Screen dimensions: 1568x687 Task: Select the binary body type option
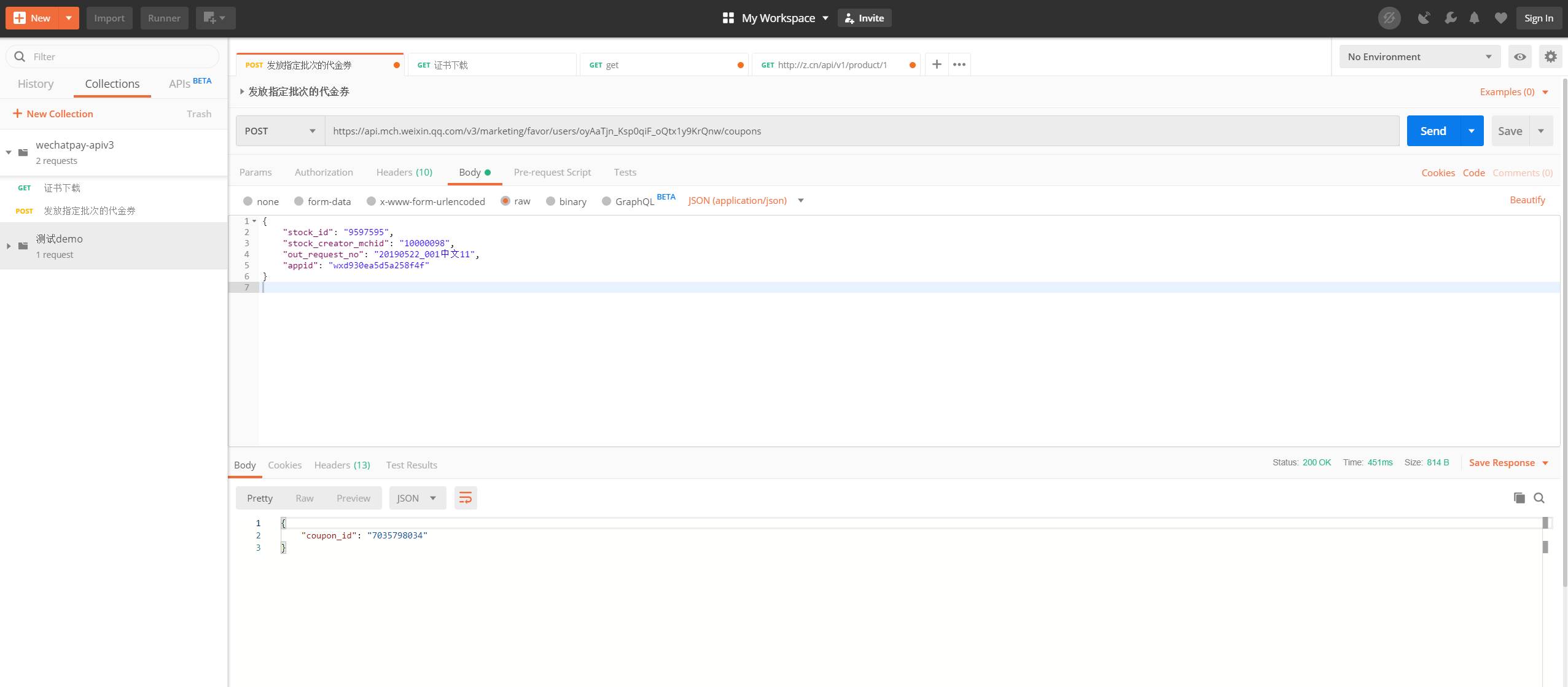[x=551, y=201]
